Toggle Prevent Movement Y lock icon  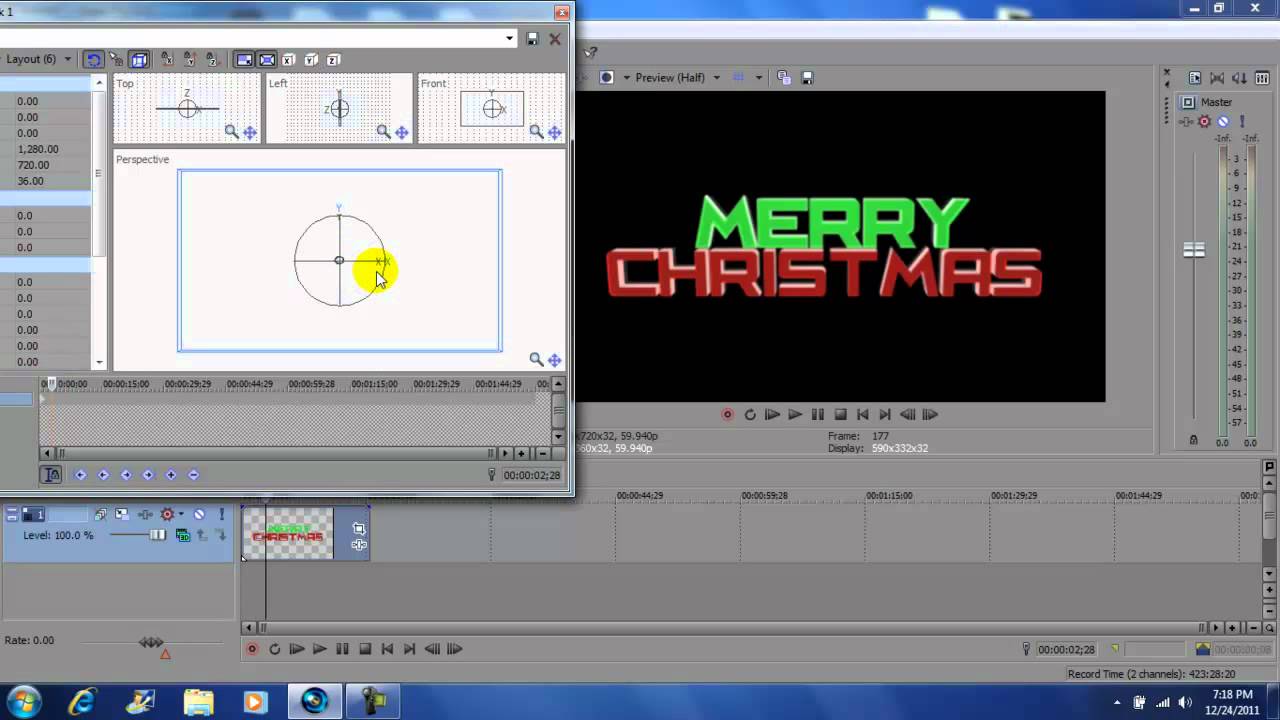coord(190,60)
